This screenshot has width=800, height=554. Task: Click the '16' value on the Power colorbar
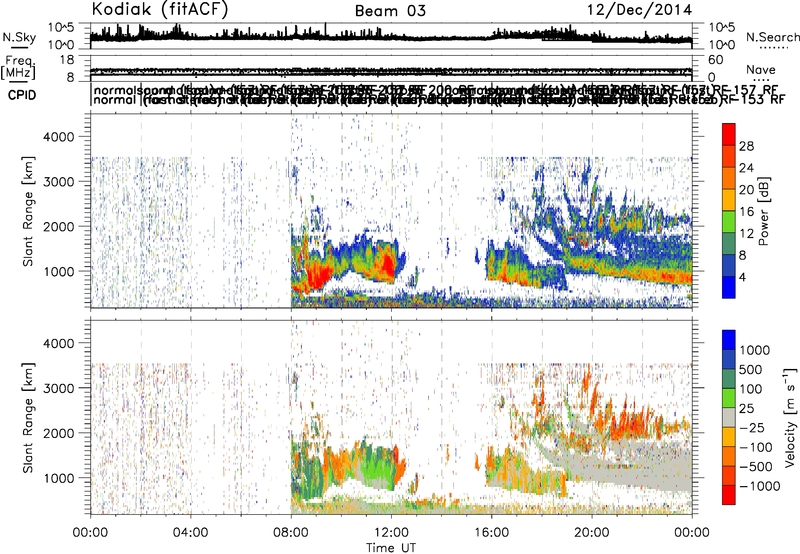[747, 212]
